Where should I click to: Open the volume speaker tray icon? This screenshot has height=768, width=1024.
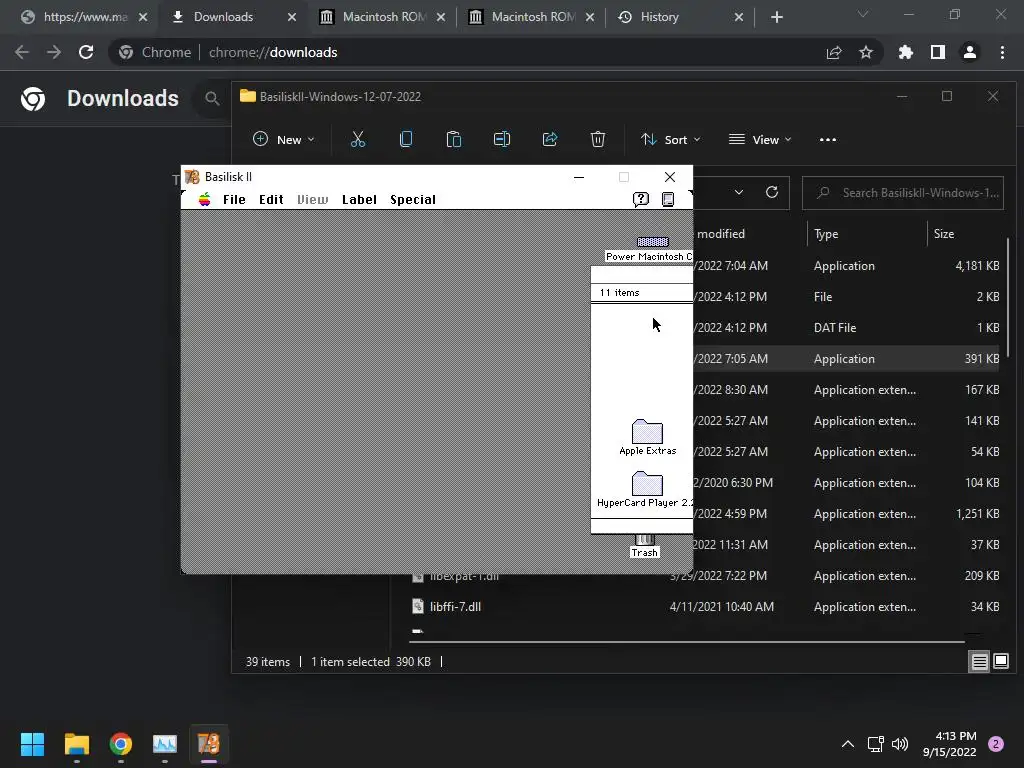[x=900, y=744]
